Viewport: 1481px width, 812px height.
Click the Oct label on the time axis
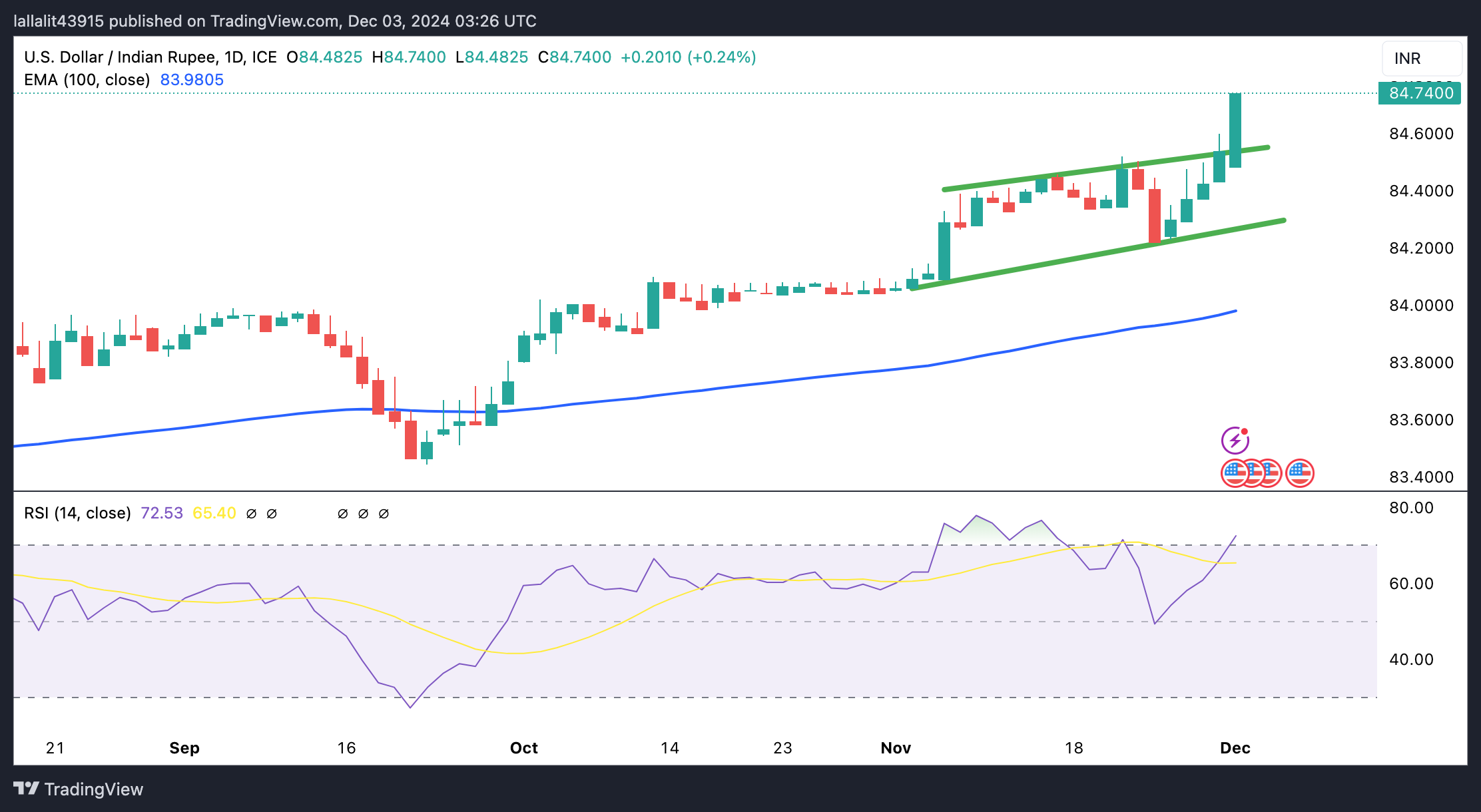(x=523, y=748)
